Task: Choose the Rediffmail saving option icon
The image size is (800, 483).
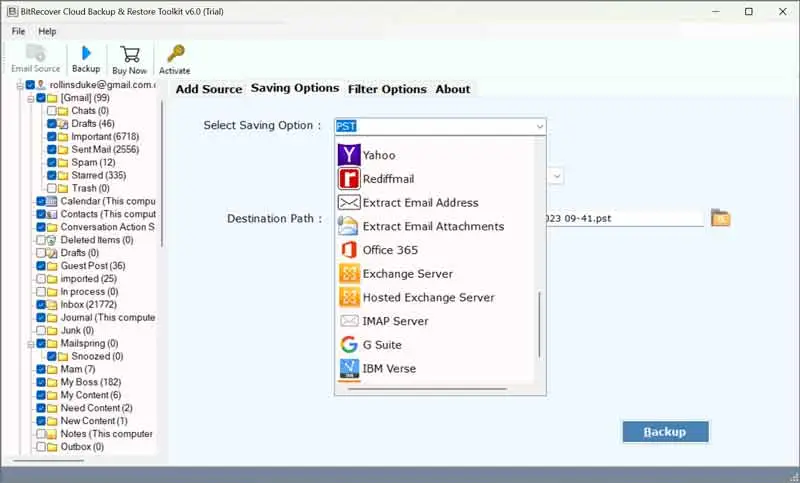Action: 349,179
